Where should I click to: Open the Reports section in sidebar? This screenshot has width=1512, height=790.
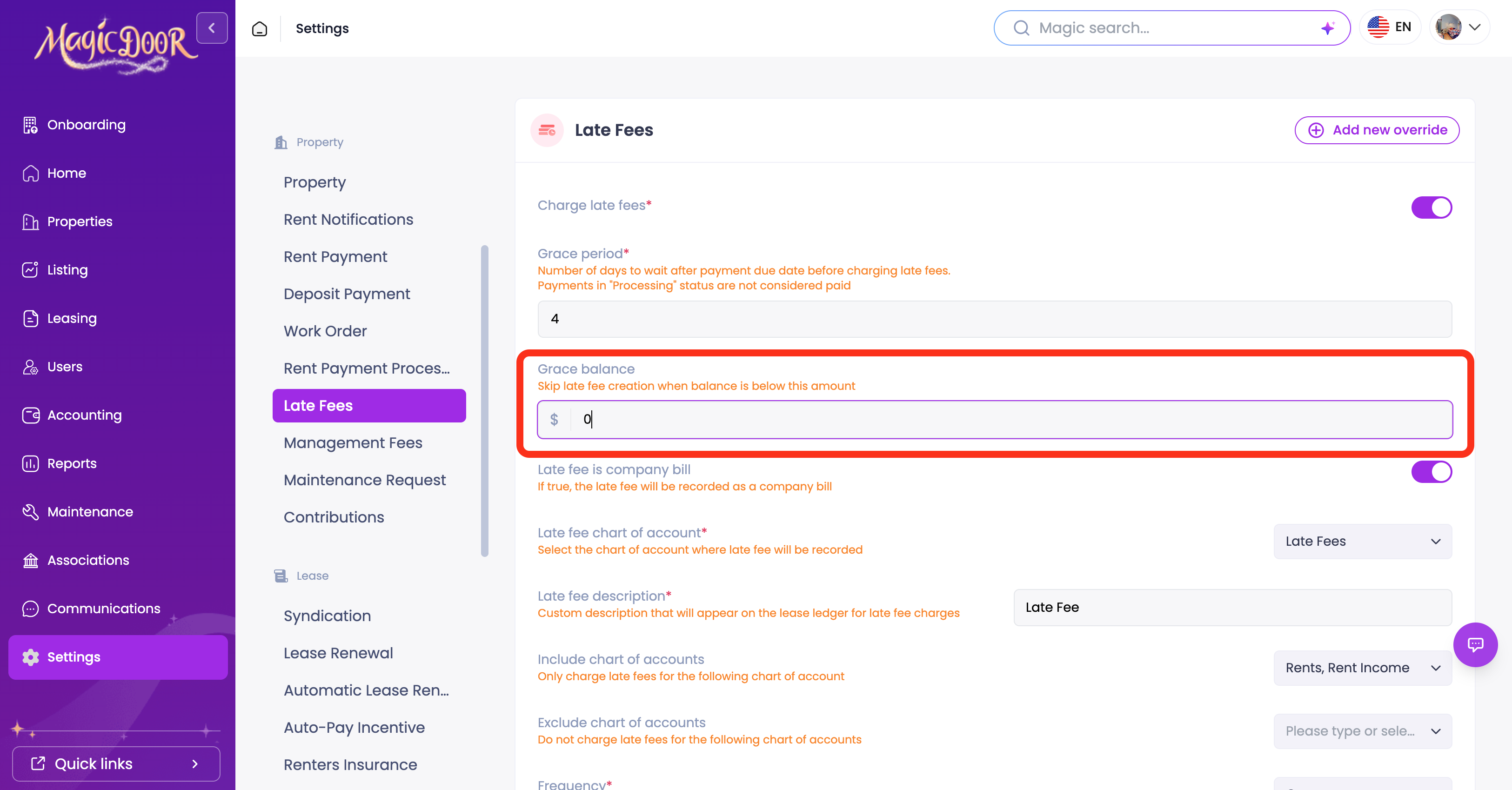[72, 463]
